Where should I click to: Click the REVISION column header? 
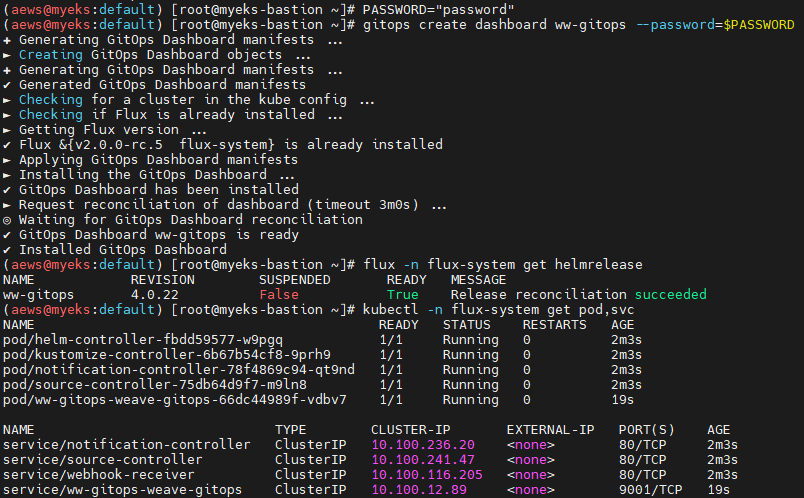(163, 280)
